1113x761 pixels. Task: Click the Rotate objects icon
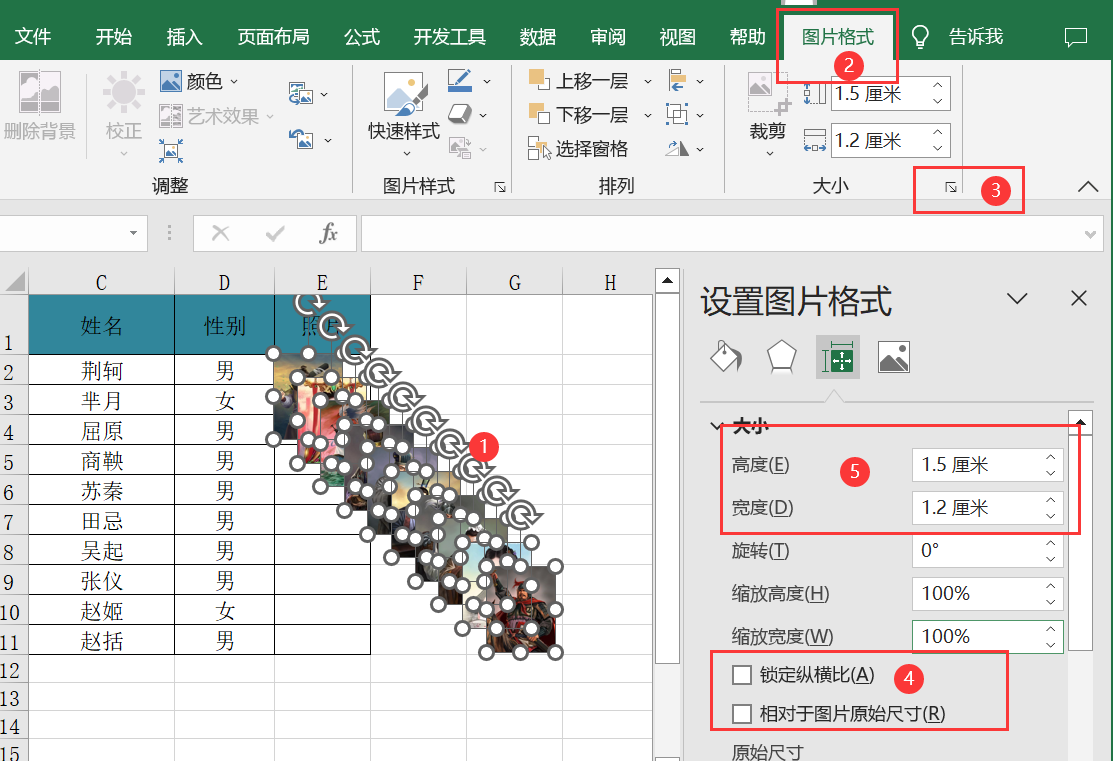coord(677,148)
